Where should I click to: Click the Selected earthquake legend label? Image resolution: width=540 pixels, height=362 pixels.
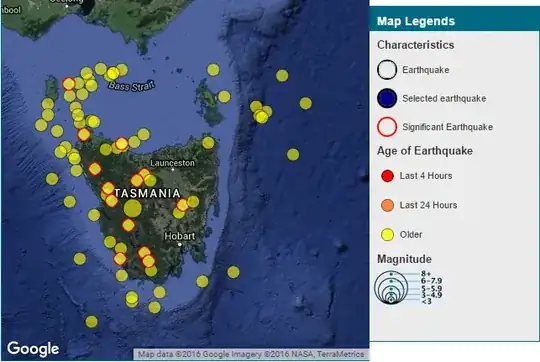pos(444,99)
